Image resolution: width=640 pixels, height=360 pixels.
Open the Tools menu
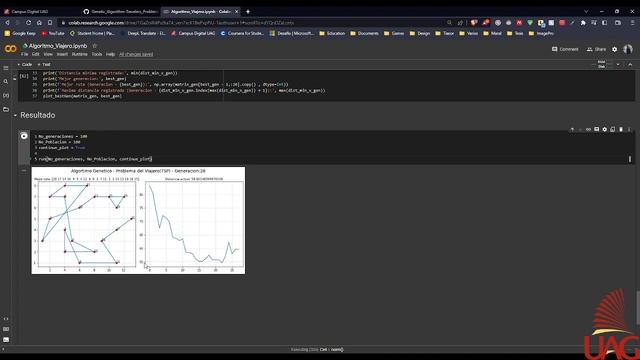coord(97,54)
